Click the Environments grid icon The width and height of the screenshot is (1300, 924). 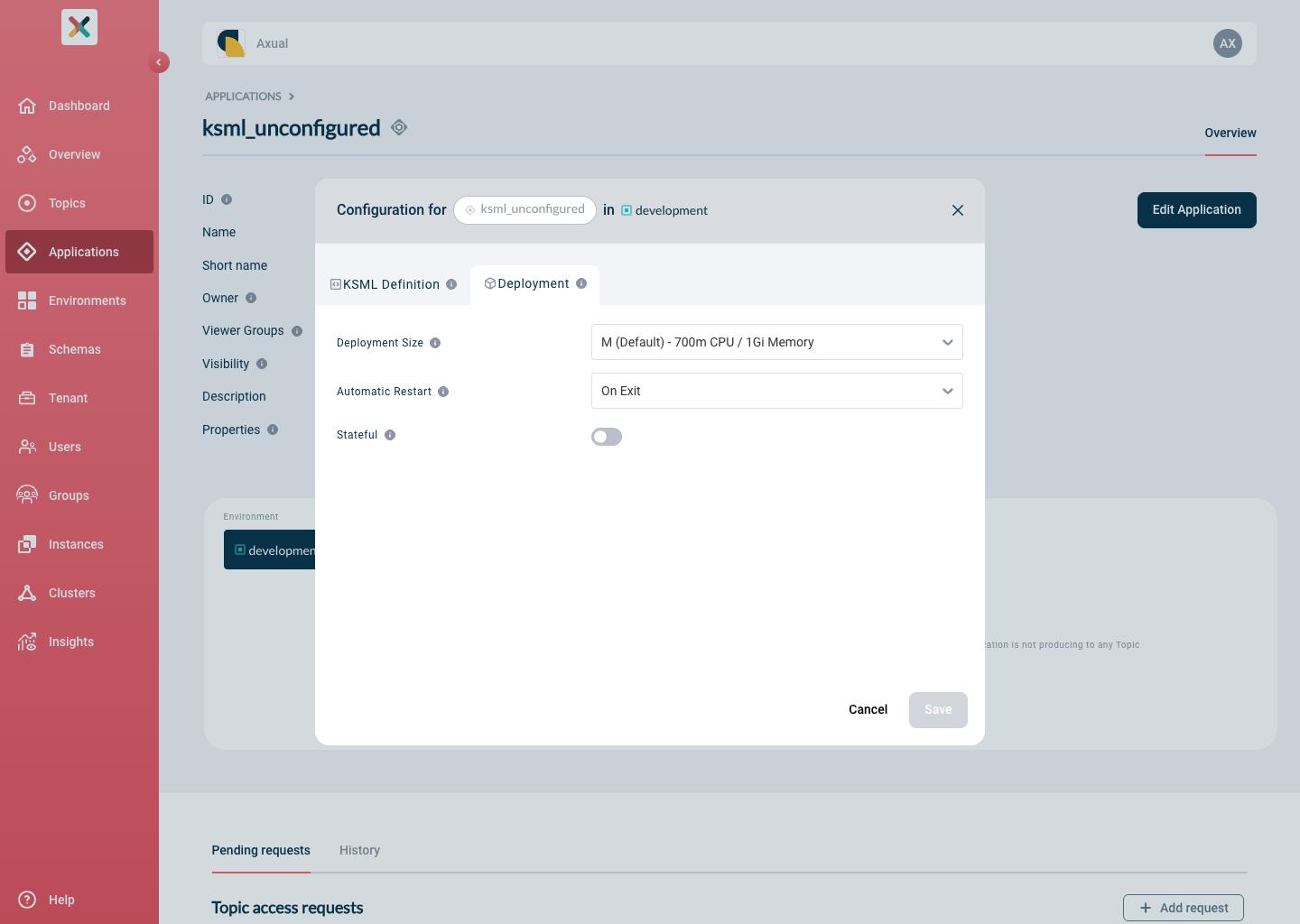(27, 300)
